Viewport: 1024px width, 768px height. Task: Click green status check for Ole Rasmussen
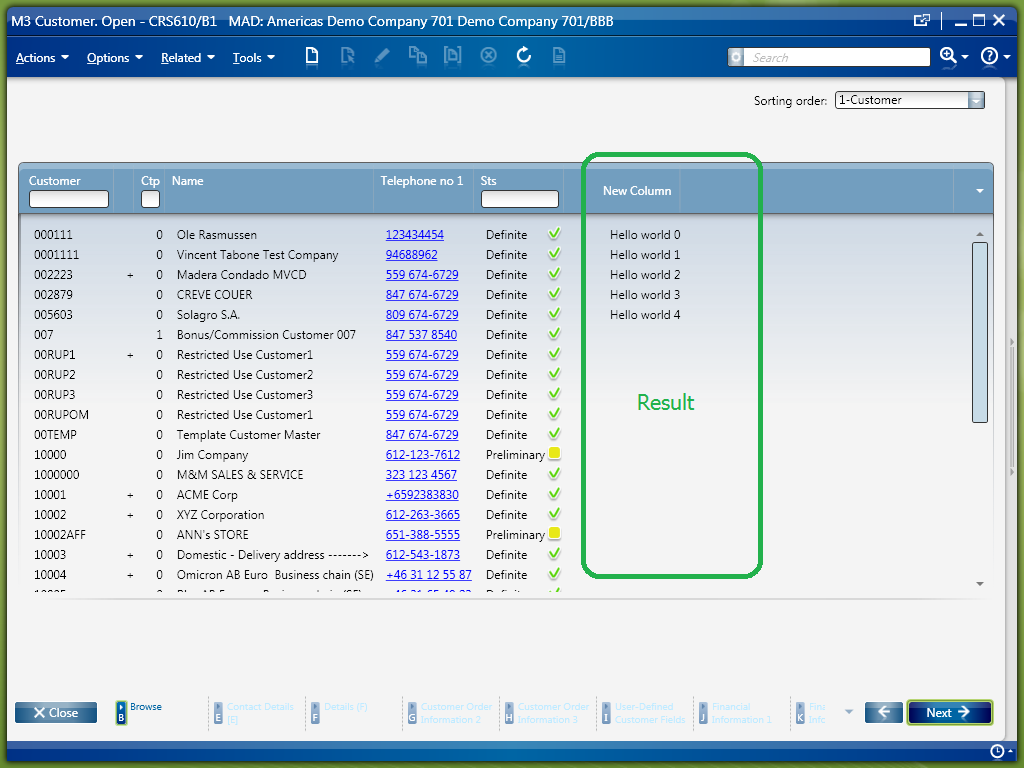click(x=554, y=234)
